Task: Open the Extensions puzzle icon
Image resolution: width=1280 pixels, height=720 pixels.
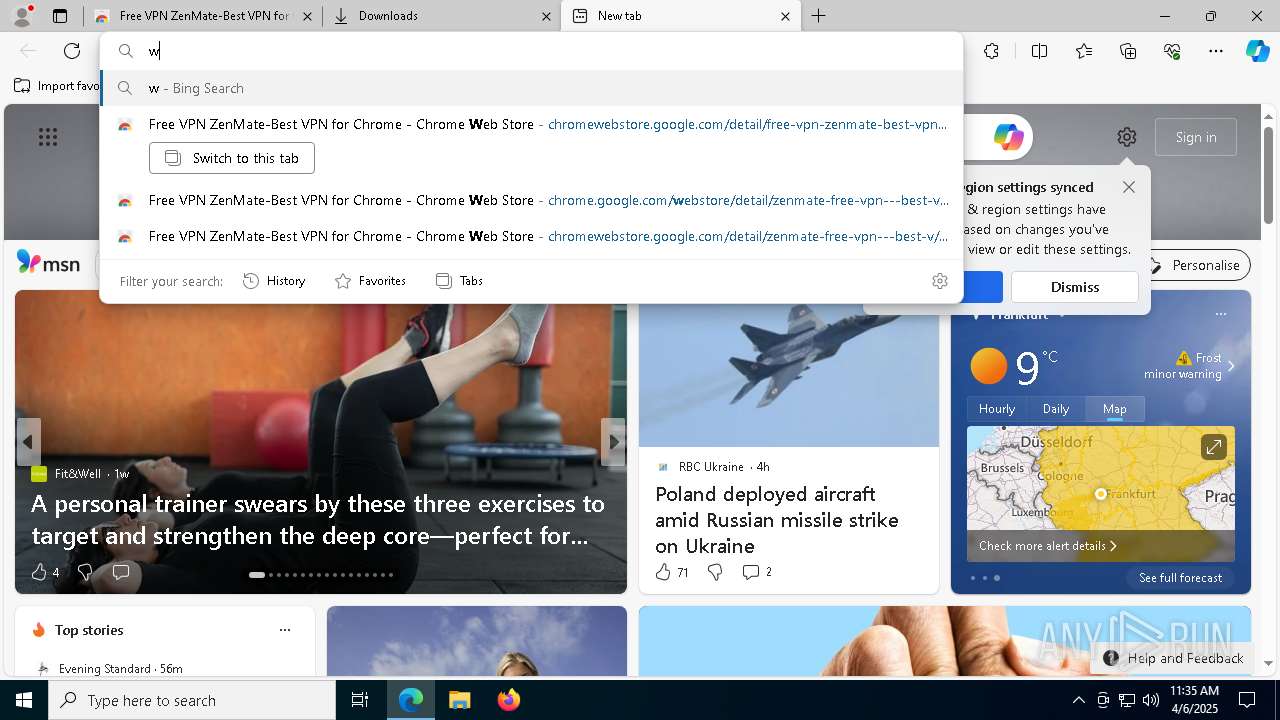Action: (991, 51)
